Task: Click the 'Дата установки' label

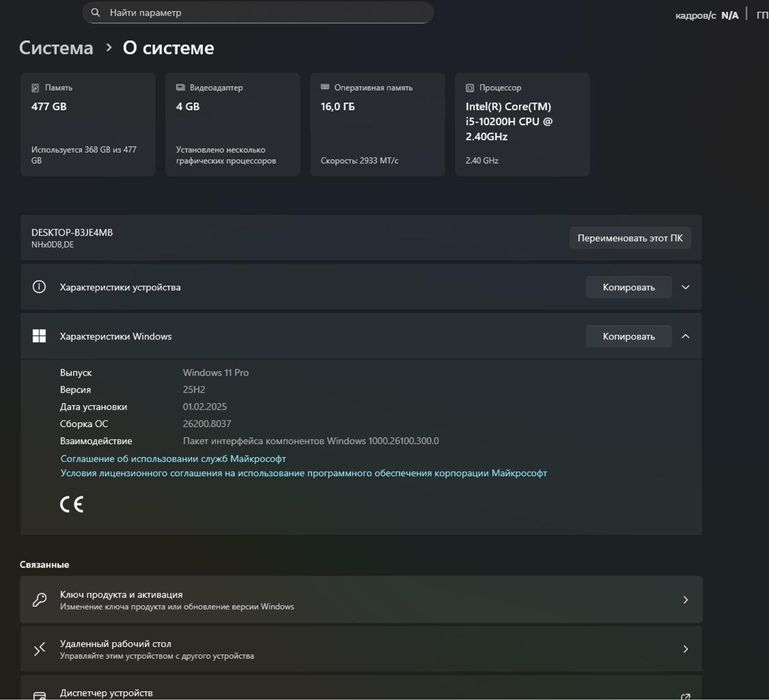Action: [94, 407]
